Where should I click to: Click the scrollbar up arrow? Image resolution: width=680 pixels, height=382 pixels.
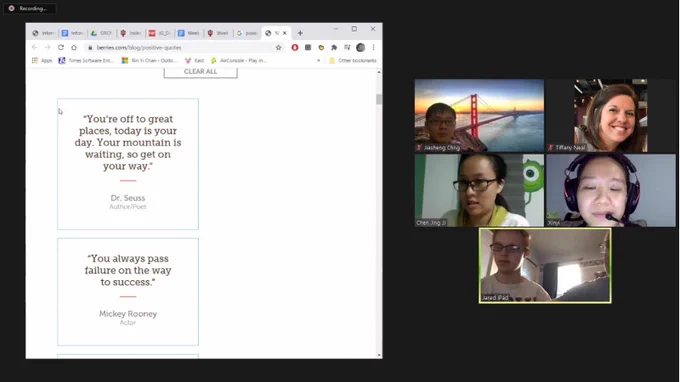click(x=379, y=72)
